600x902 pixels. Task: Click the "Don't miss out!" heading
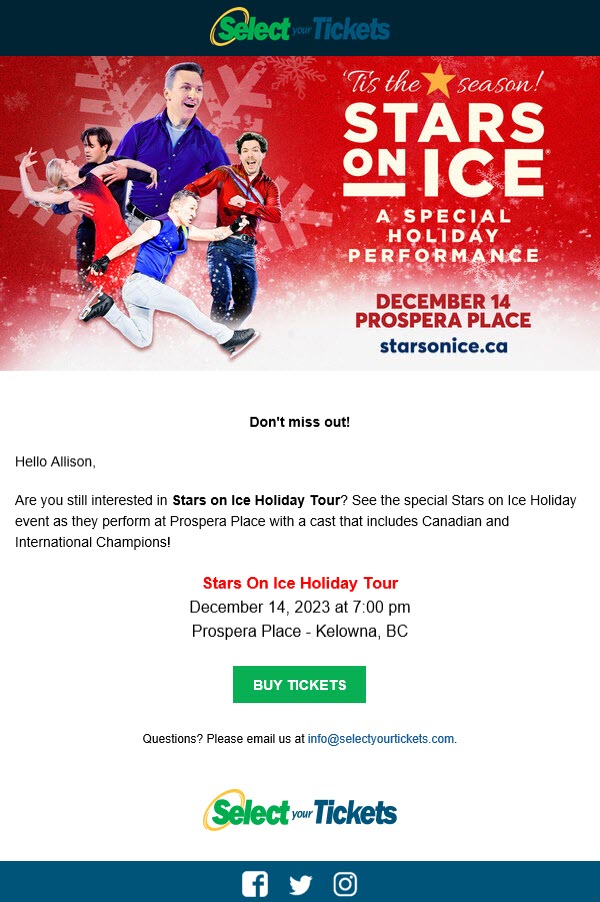click(x=300, y=422)
